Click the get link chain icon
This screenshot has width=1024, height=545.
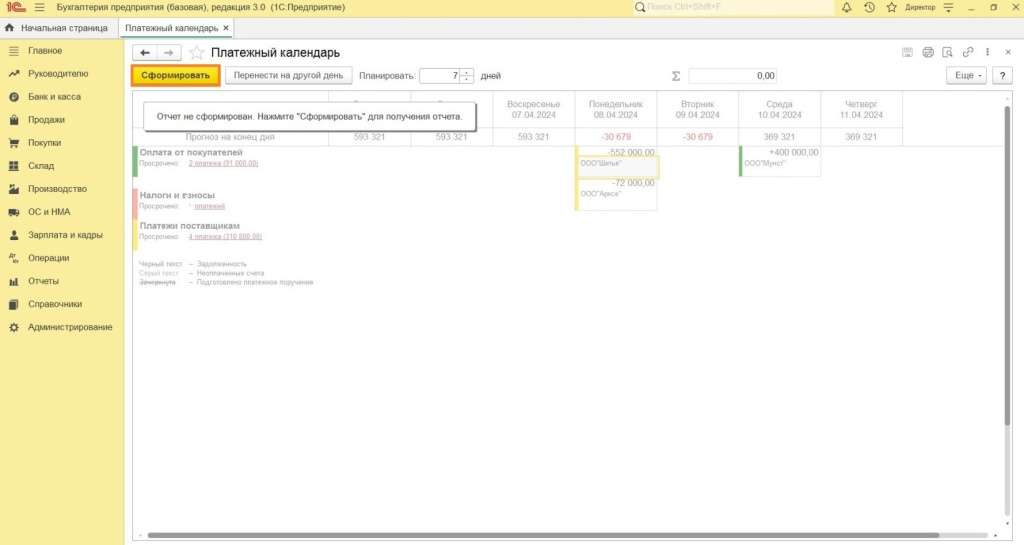[x=966, y=52]
